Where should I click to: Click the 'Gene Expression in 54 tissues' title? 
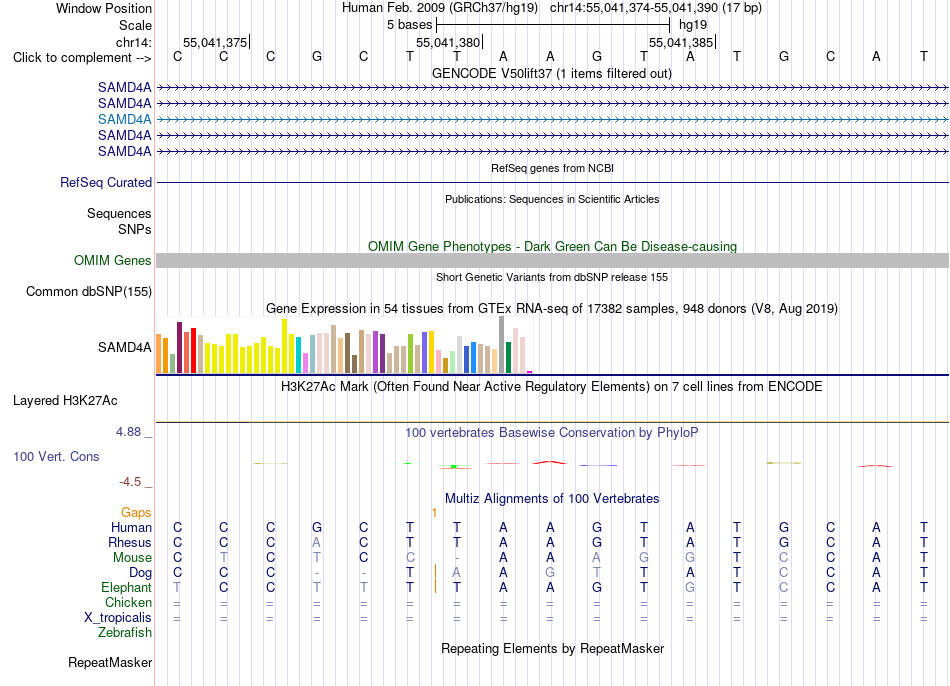(x=552, y=308)
